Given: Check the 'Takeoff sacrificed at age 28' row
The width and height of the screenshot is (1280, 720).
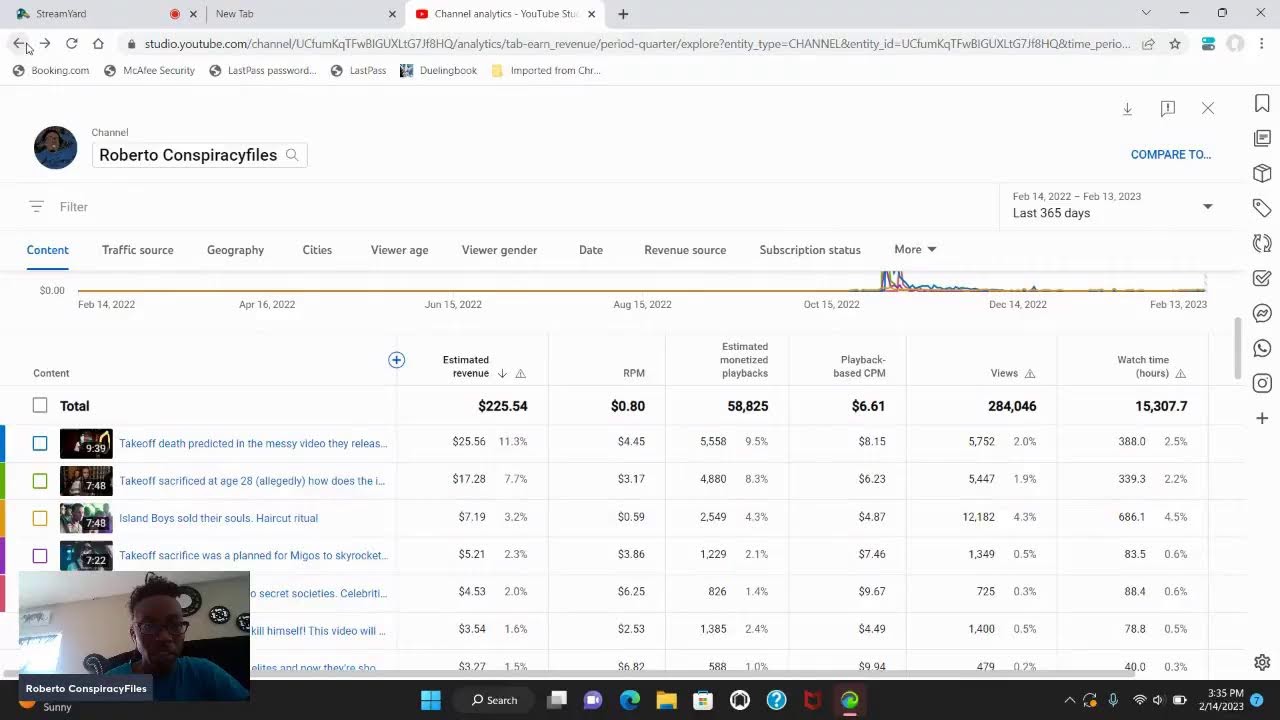Looking at the screenshot, I should [40, 481].
